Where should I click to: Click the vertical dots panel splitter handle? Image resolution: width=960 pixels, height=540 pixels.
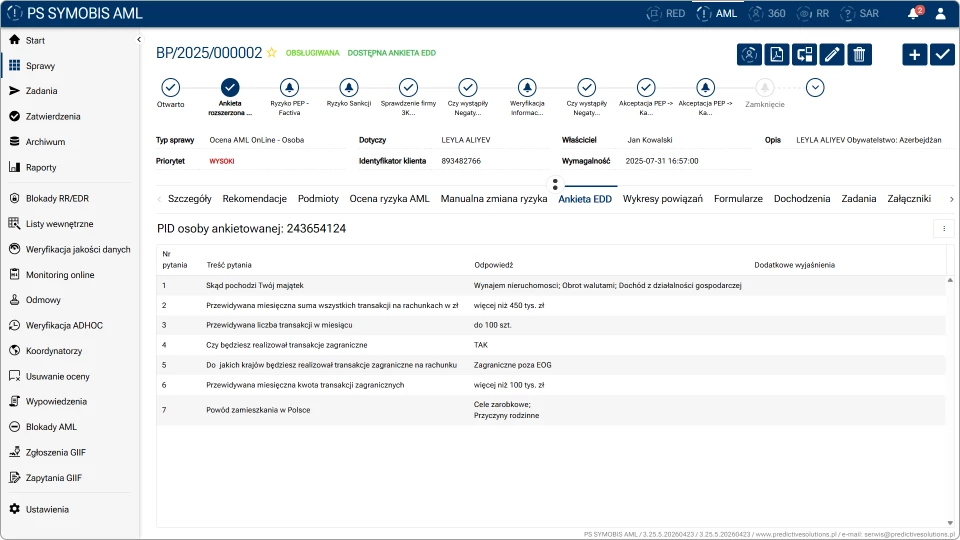(555, 184)
